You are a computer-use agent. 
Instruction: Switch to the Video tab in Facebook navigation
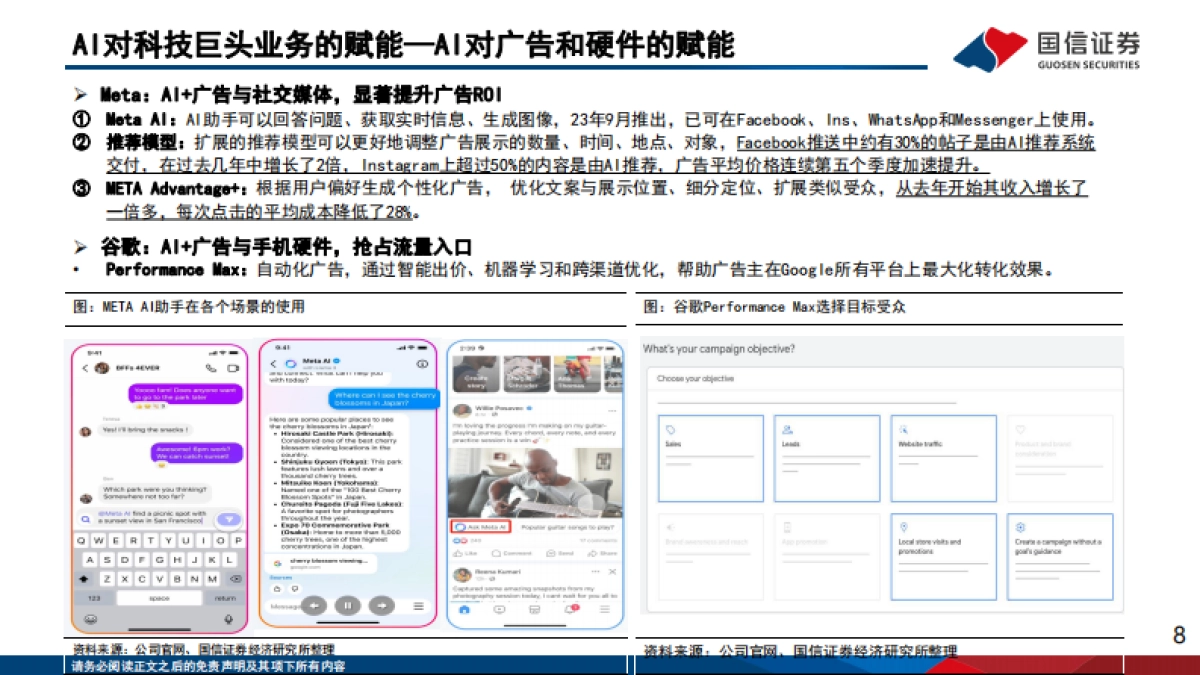pos(500,608)
